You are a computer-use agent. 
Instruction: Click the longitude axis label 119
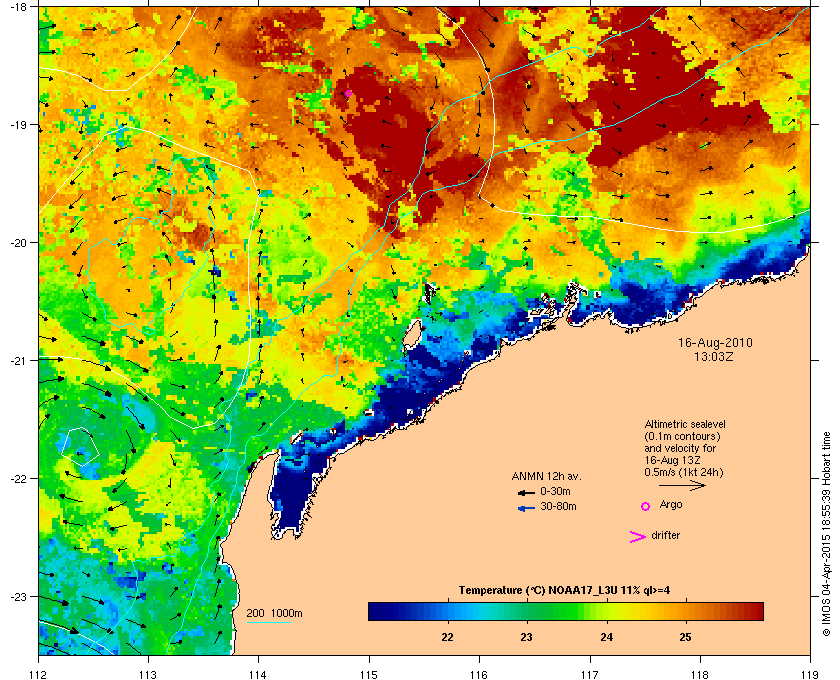809,675
